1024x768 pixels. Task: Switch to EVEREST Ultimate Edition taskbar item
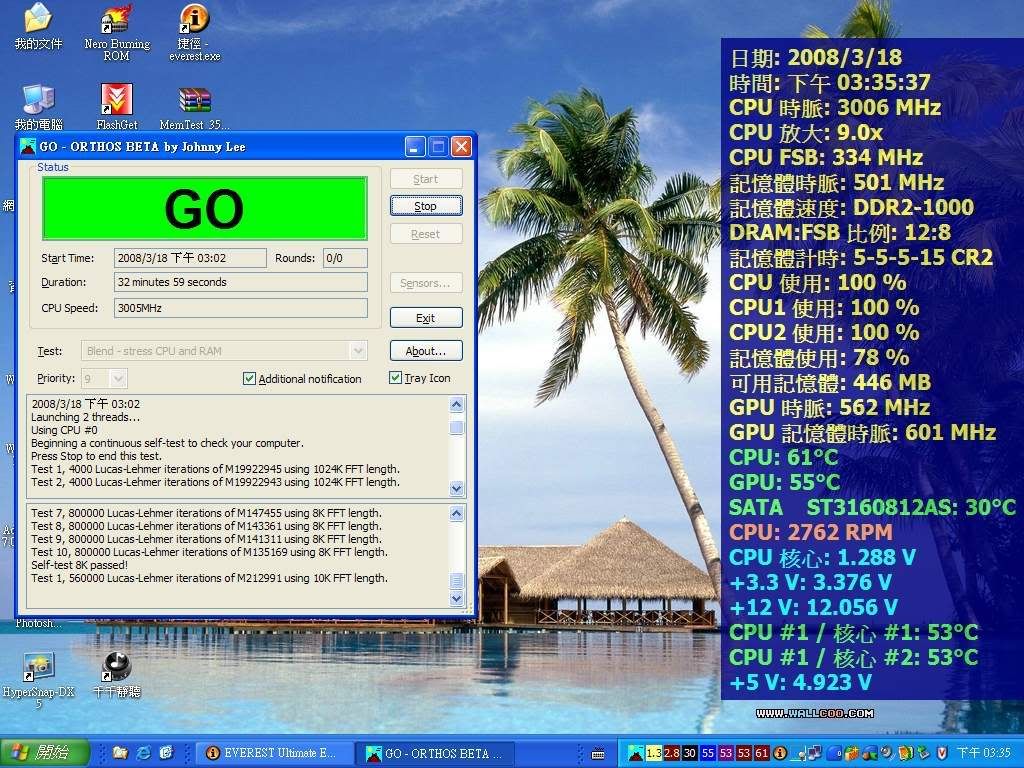click(x=273, y=753)
